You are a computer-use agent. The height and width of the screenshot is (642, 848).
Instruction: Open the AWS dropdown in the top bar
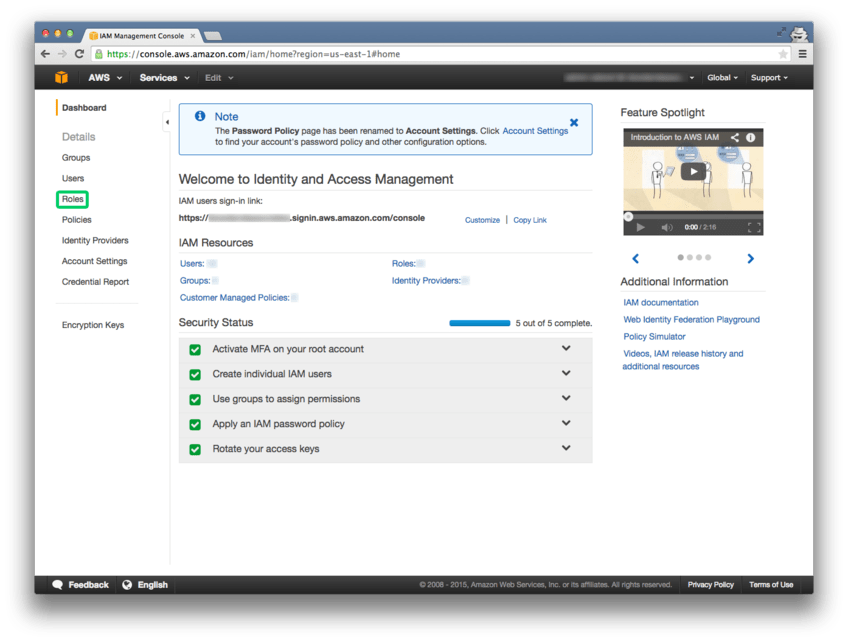(x=105, y=78)
